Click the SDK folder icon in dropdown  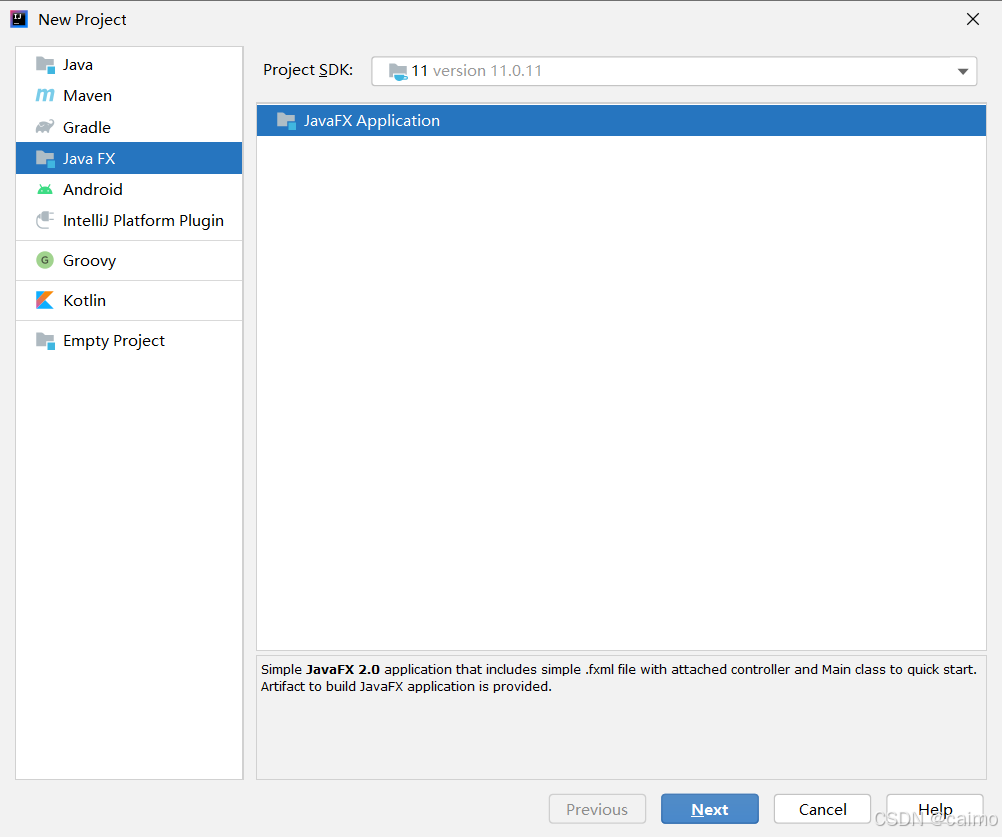pyautogui.click(x=398, y=72)
